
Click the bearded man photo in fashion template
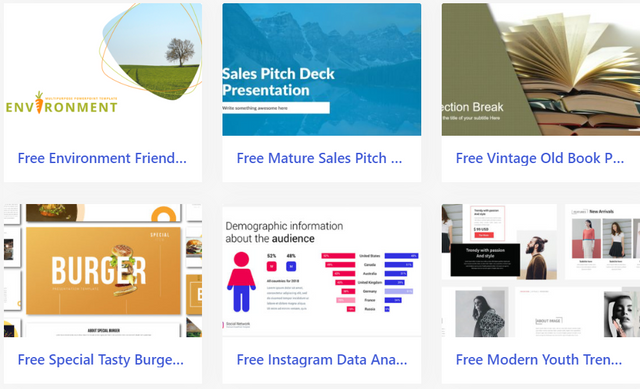[537, 256]
